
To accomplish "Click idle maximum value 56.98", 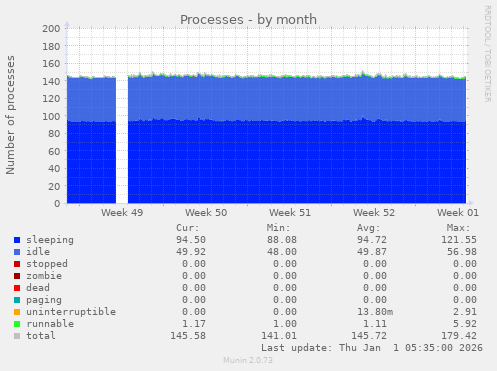I will [462, 252].
